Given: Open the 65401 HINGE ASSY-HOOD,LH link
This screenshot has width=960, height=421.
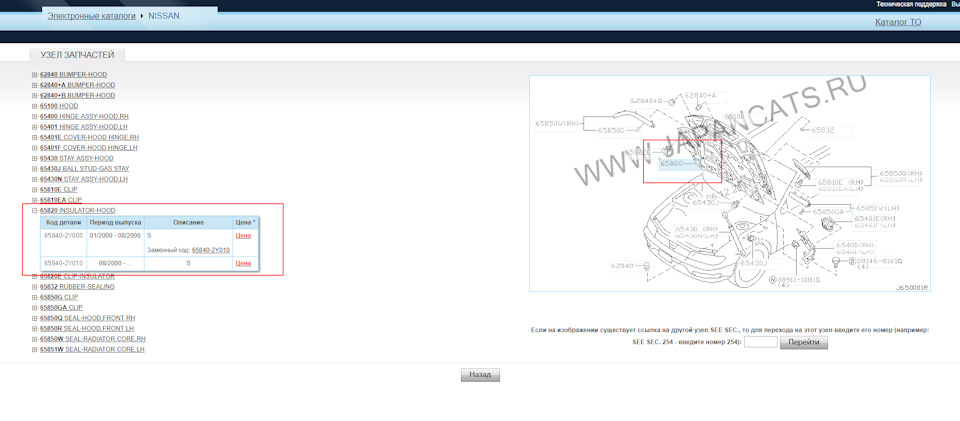Looking at the screenshot, I should point(84,127).
